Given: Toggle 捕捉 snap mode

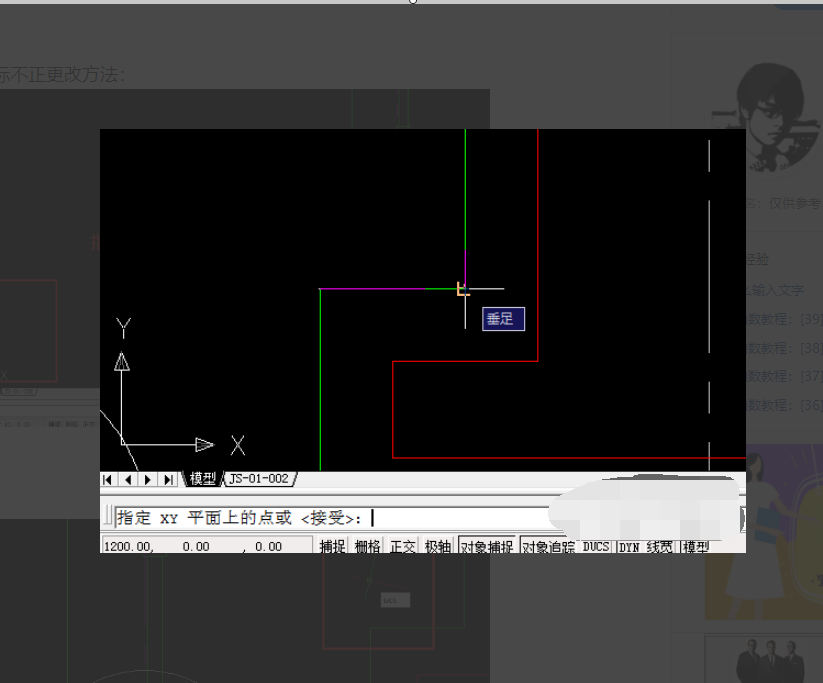Looking at the screenshot, I should click(x=332, y=547).
